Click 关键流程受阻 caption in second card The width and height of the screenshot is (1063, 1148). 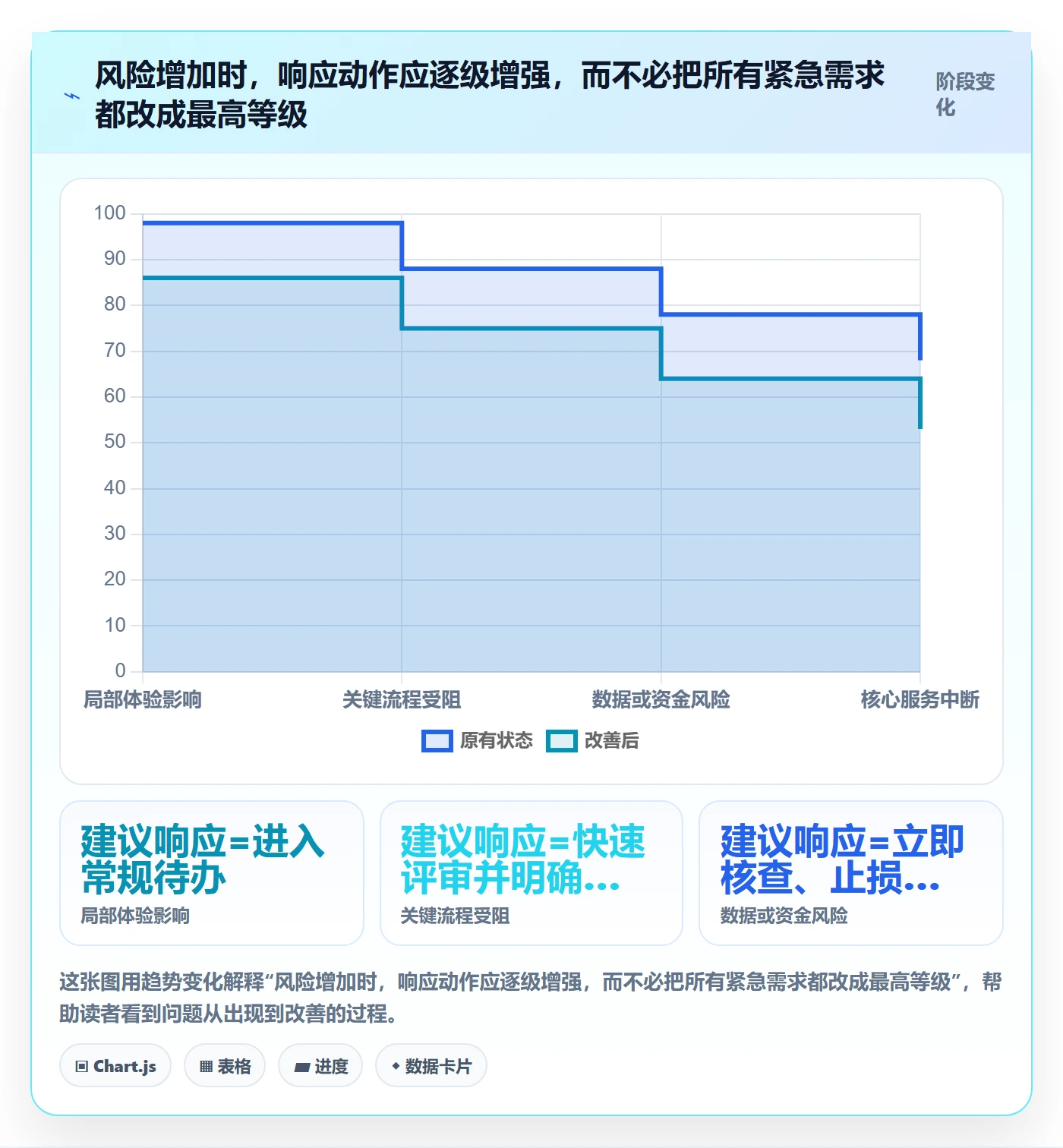pos(455,916)
